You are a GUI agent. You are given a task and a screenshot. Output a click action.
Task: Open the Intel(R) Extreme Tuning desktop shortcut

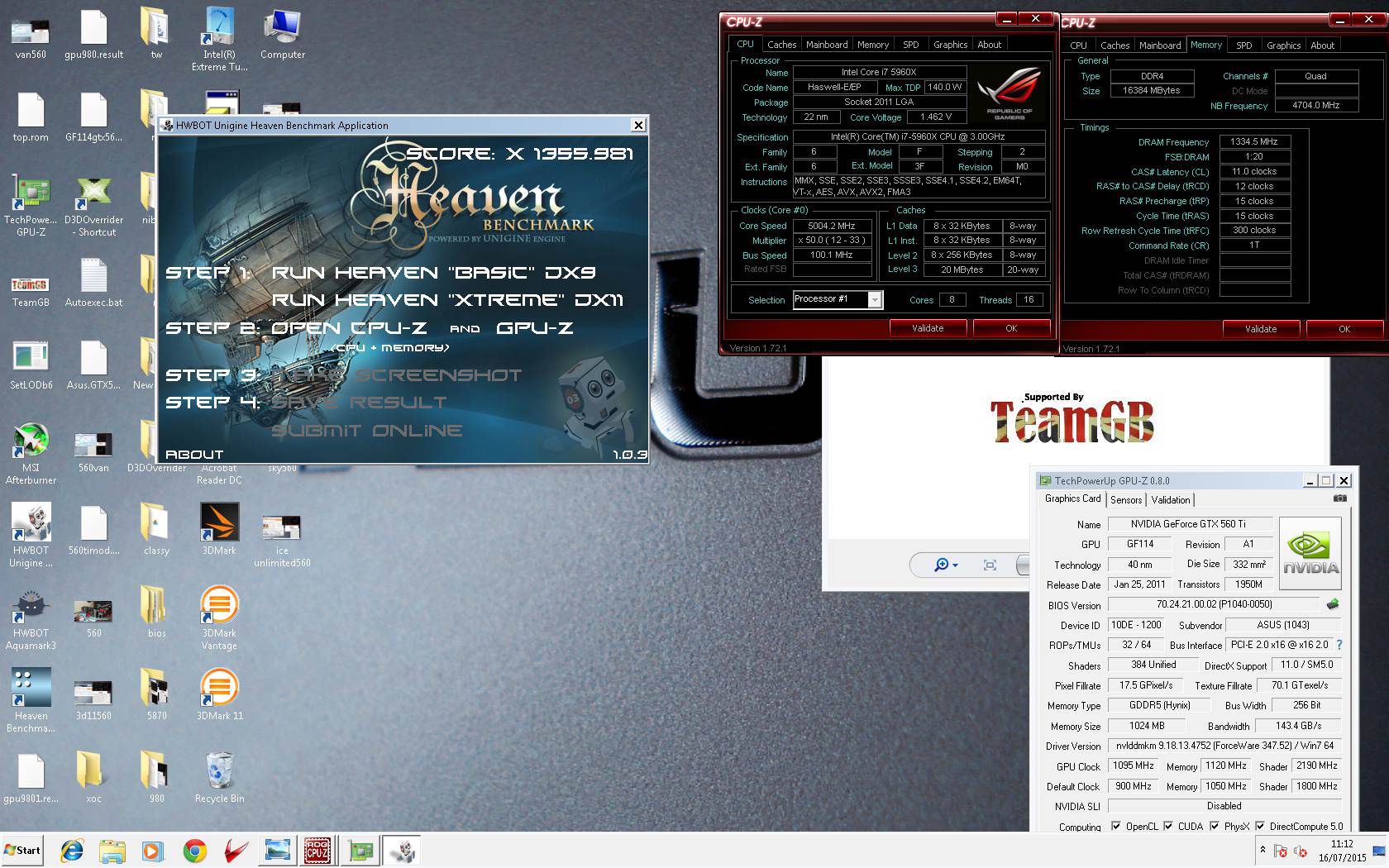(219, 40)
